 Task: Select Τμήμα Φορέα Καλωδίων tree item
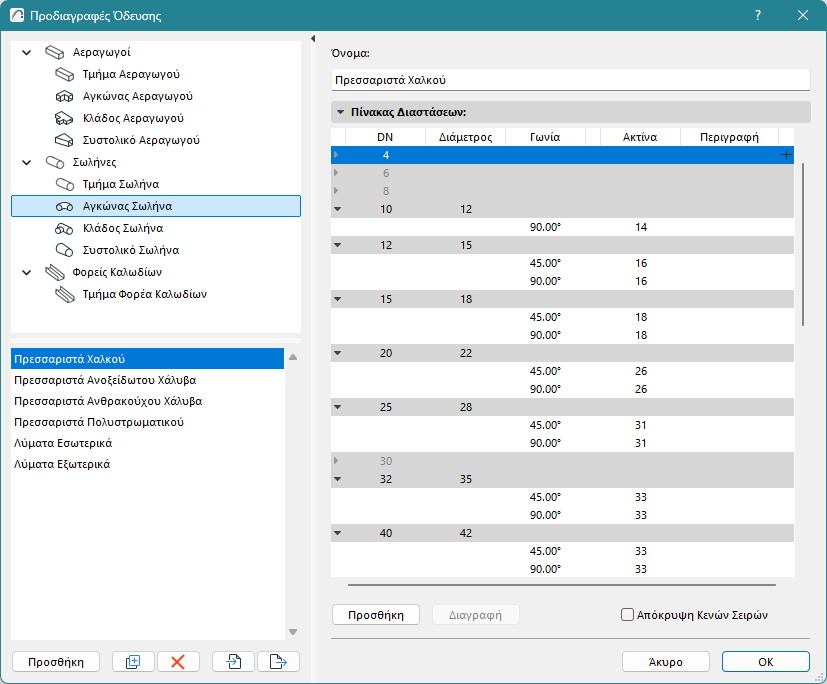coord(144,294)
